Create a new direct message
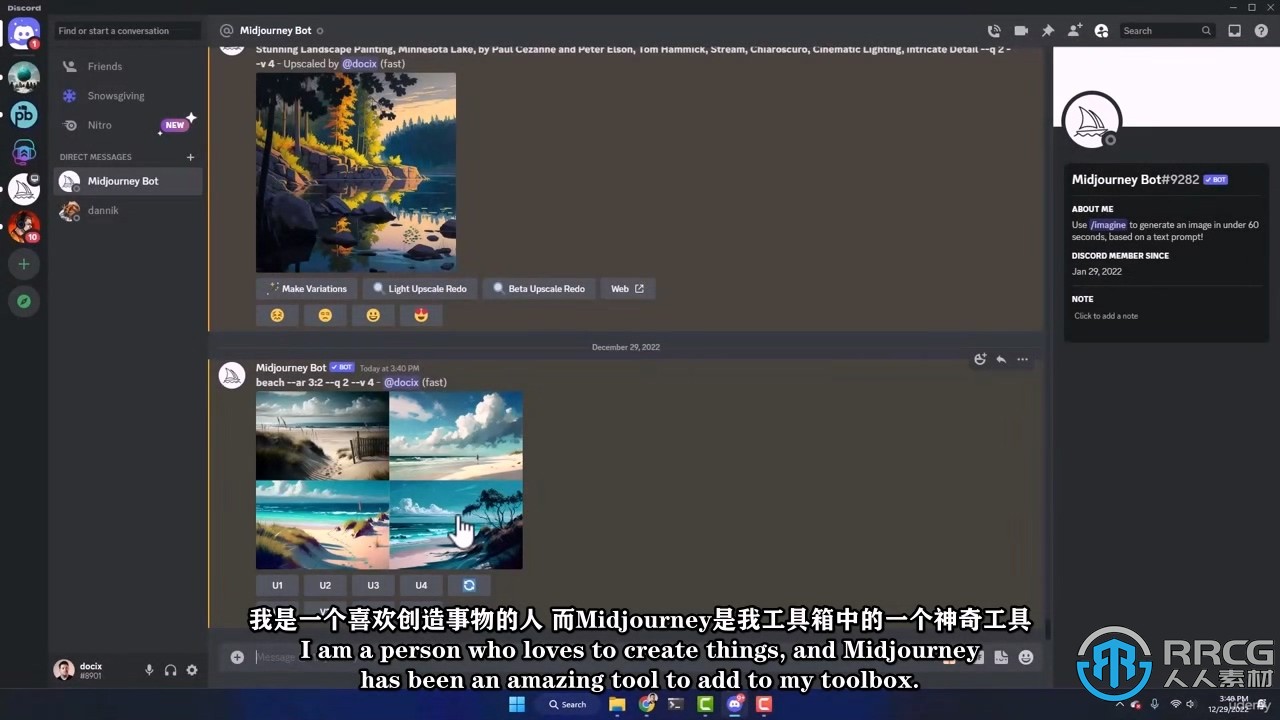Screen dimensions: 1280x720 coord(190,157)
